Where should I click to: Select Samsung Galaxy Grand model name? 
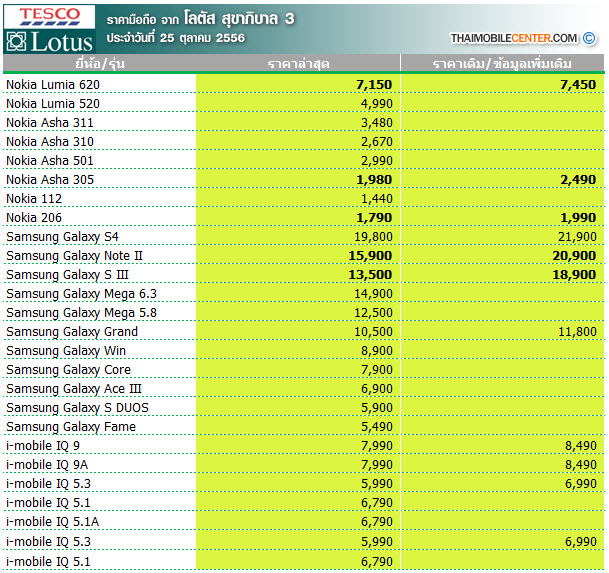click(x=72, y=332)
